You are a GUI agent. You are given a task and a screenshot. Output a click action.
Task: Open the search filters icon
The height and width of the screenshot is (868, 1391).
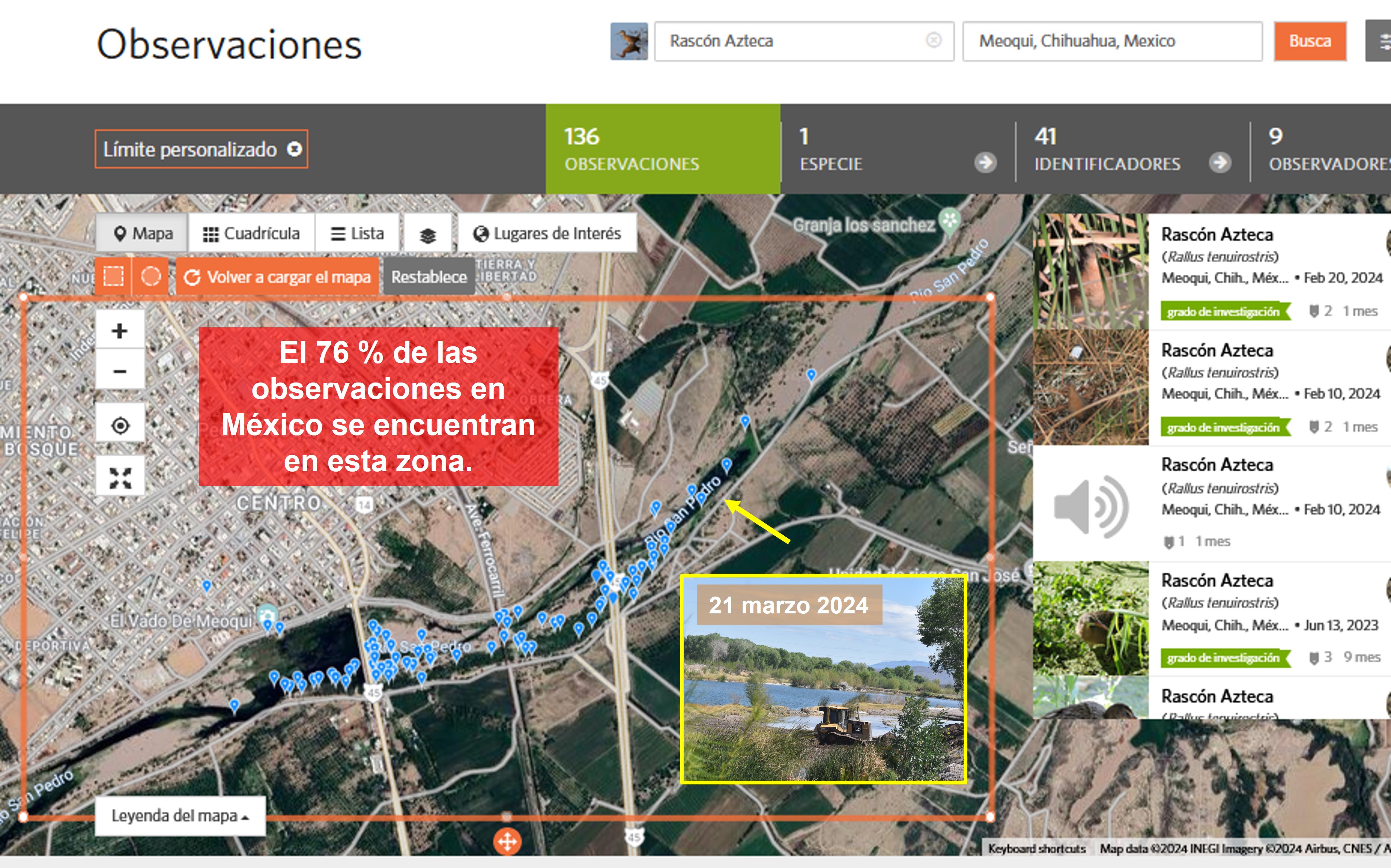(1382, 41)
